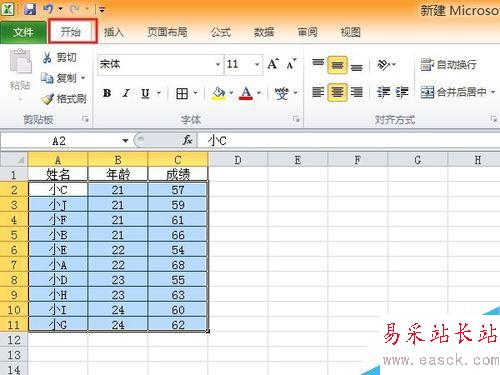Click the Save icon in quick access toolbar
Screen dimensions: 500x375
coord(30,9)
